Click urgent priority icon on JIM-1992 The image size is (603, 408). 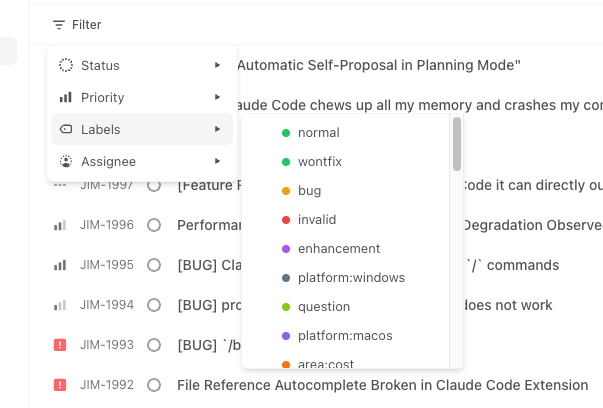click(60, 385)
